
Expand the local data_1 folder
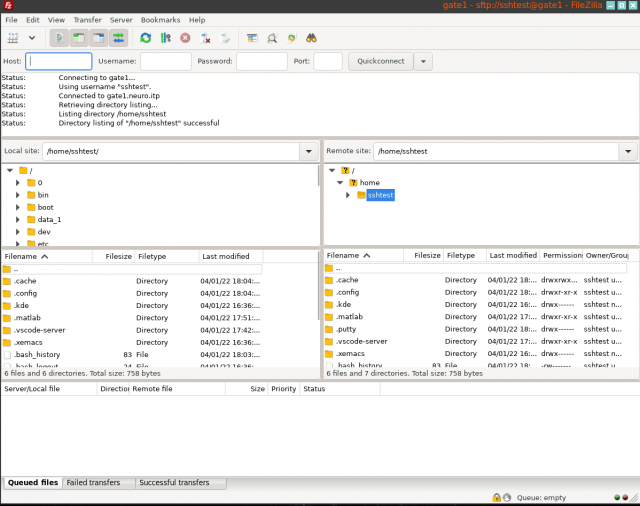click(x=18, y=220)
